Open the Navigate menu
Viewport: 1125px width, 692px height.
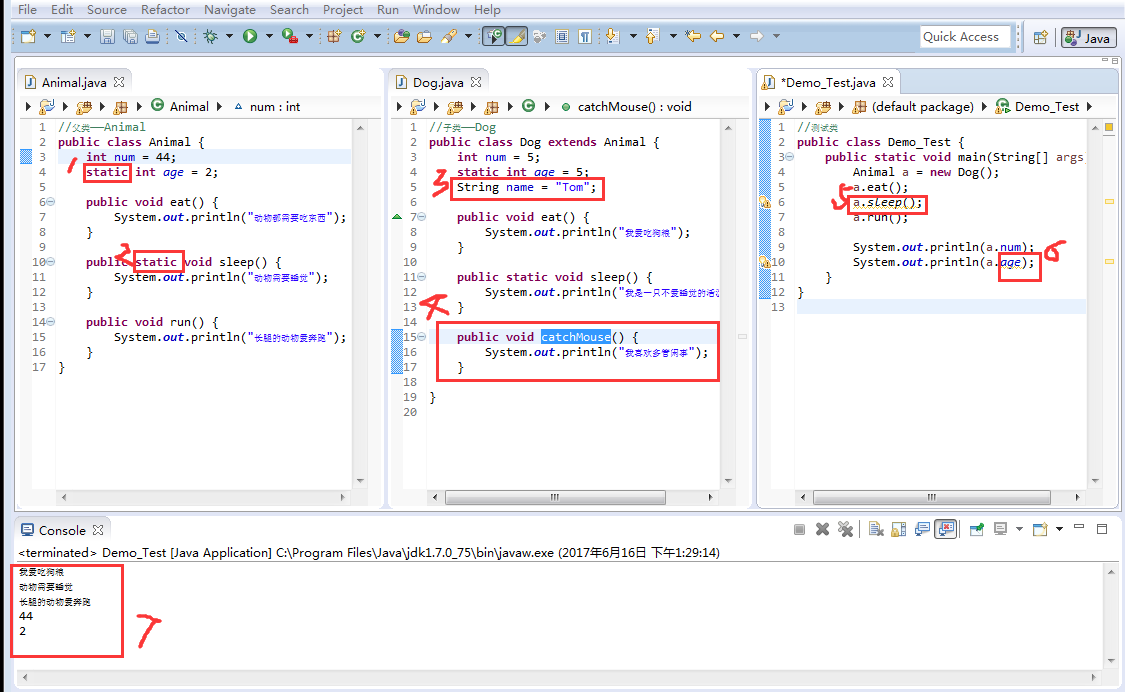(230, 9)
